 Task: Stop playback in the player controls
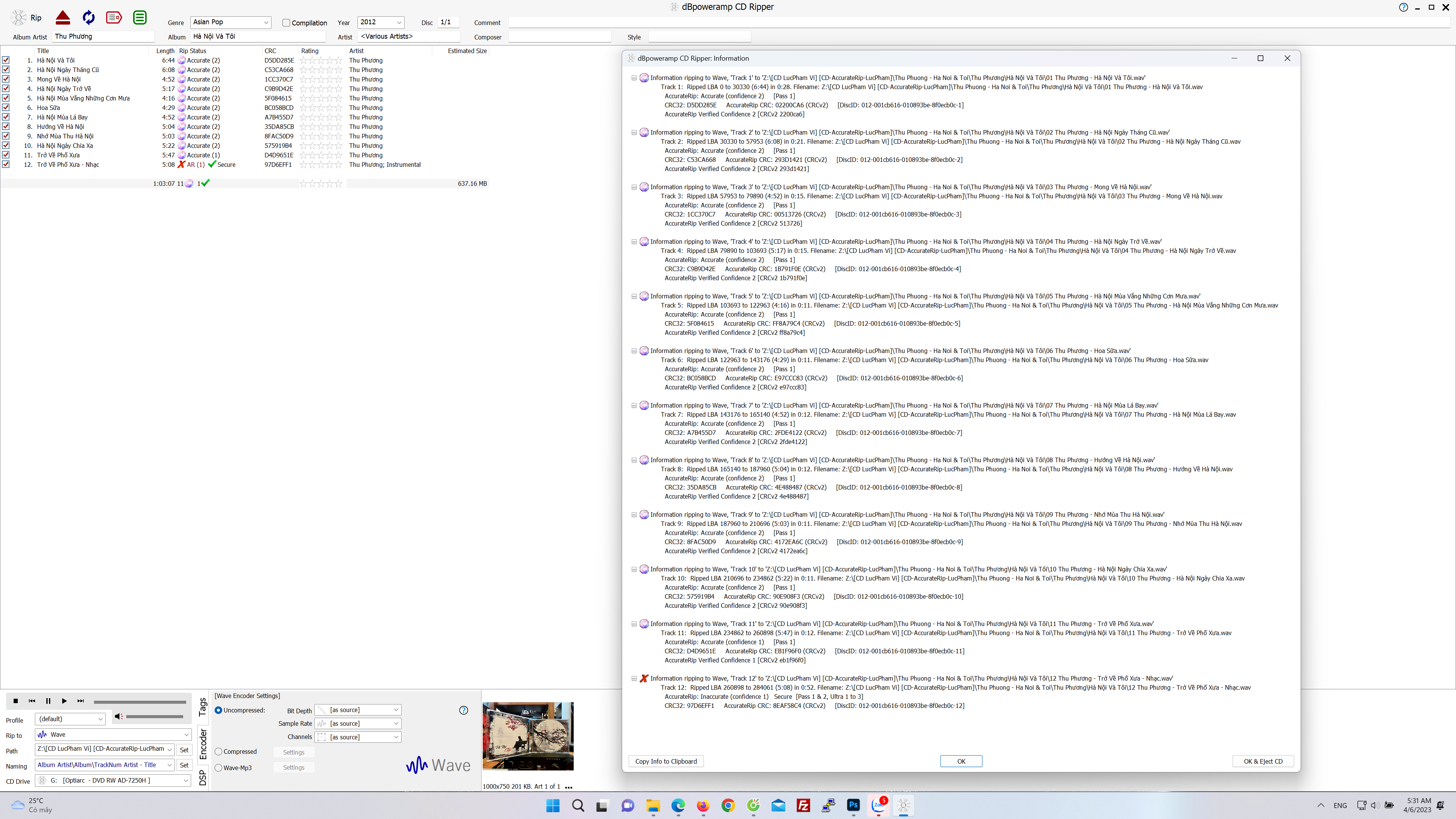click(x=15, y=701)
